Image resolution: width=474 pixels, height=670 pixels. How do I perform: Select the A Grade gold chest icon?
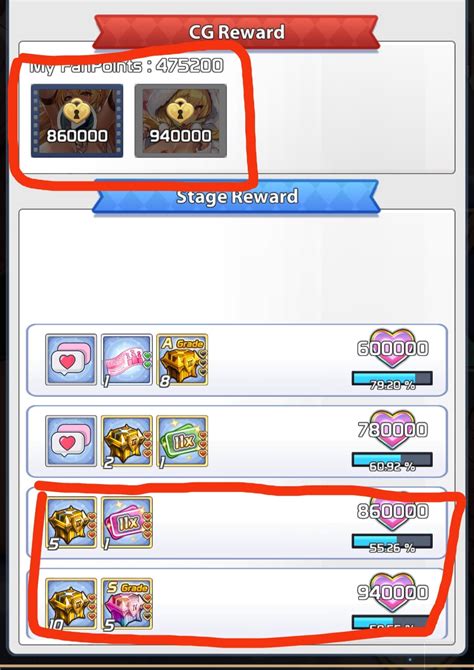(x=182, y=360)
